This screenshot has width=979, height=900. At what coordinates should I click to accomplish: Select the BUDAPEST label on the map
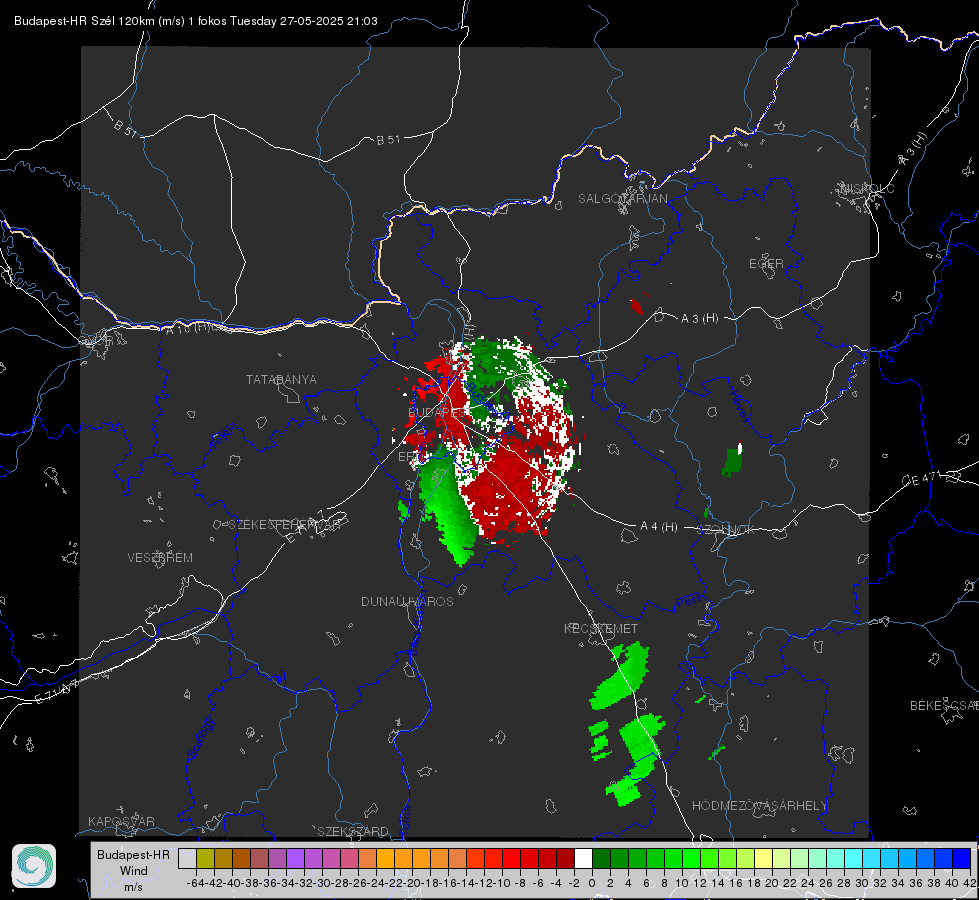tap(437, 413)
